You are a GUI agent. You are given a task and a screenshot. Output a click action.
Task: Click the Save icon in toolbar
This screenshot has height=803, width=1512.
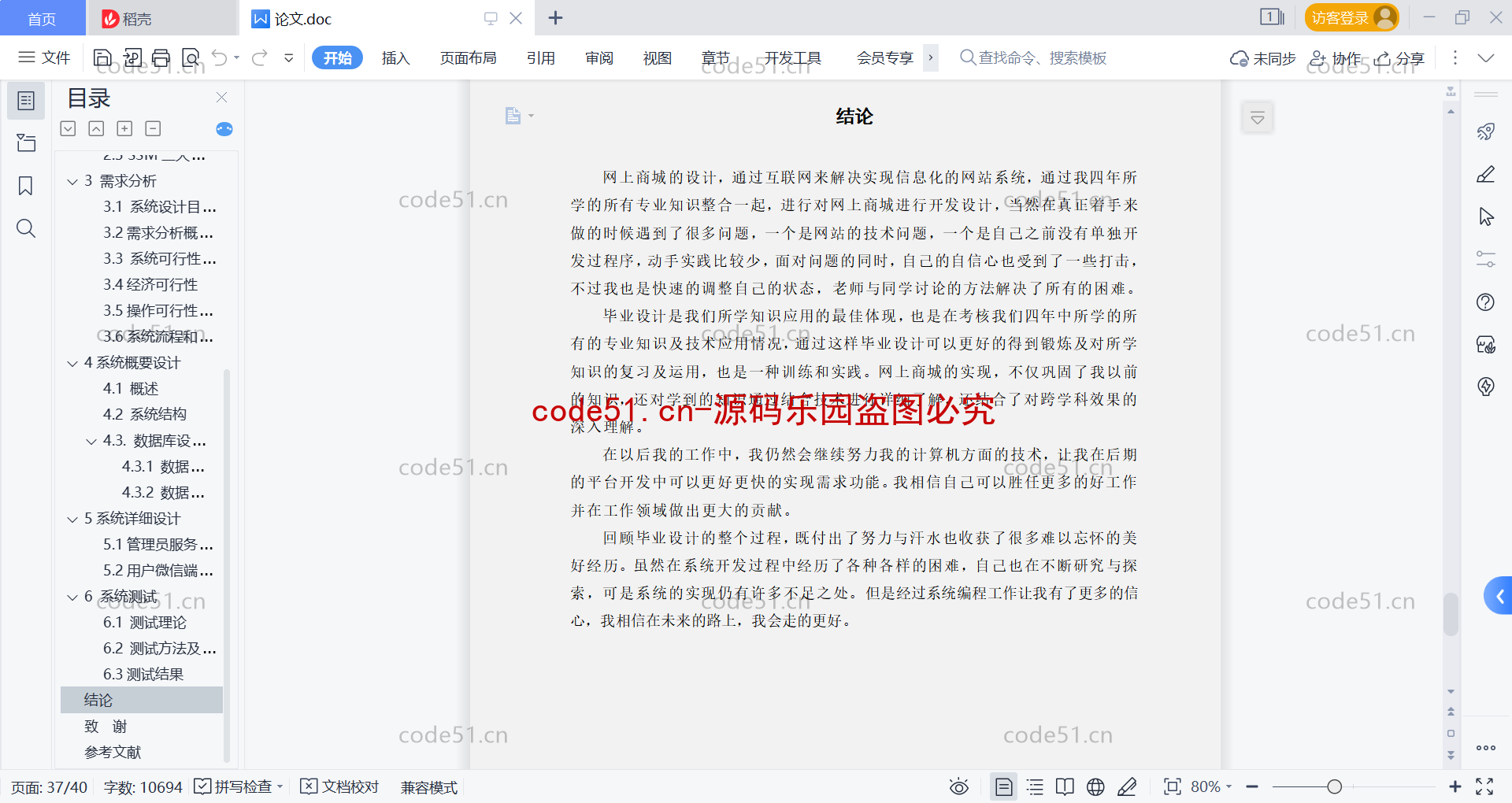coord(102,57)
